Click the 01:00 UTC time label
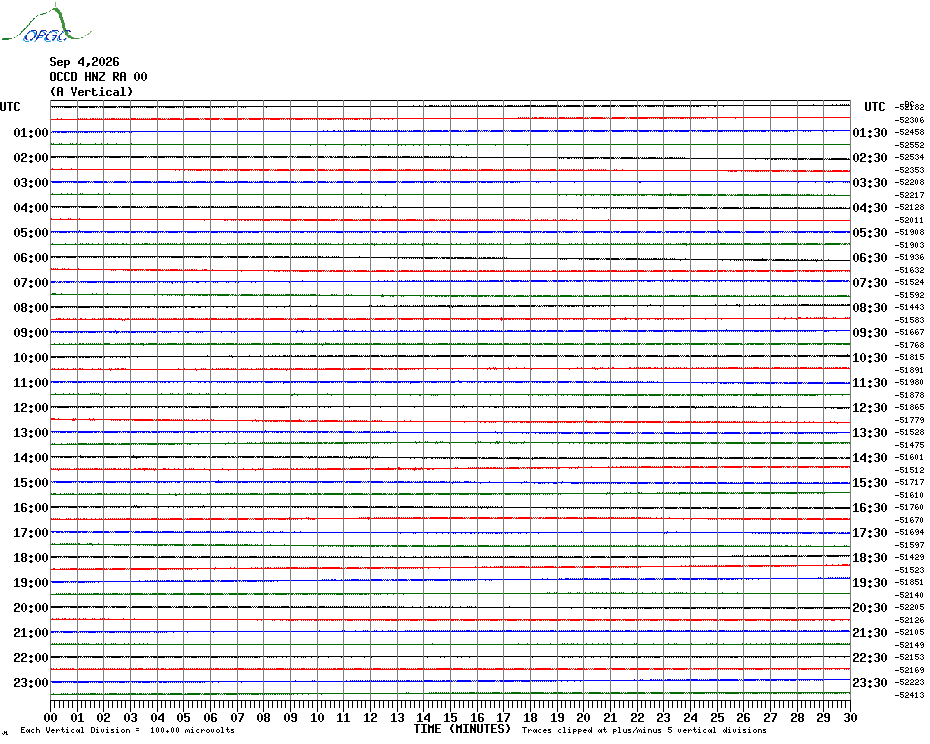Image resolution: width=930 pixels, height=744 pixels. pyautogui.click(x=31, y=133)
